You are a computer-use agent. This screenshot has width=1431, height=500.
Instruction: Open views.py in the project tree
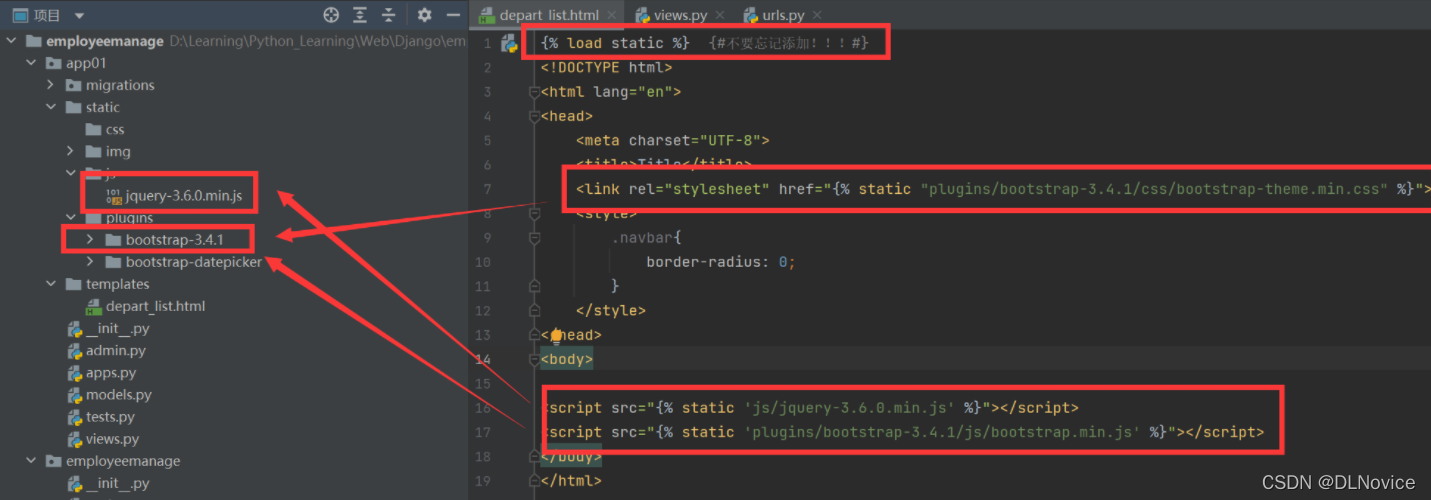(112, 439)
